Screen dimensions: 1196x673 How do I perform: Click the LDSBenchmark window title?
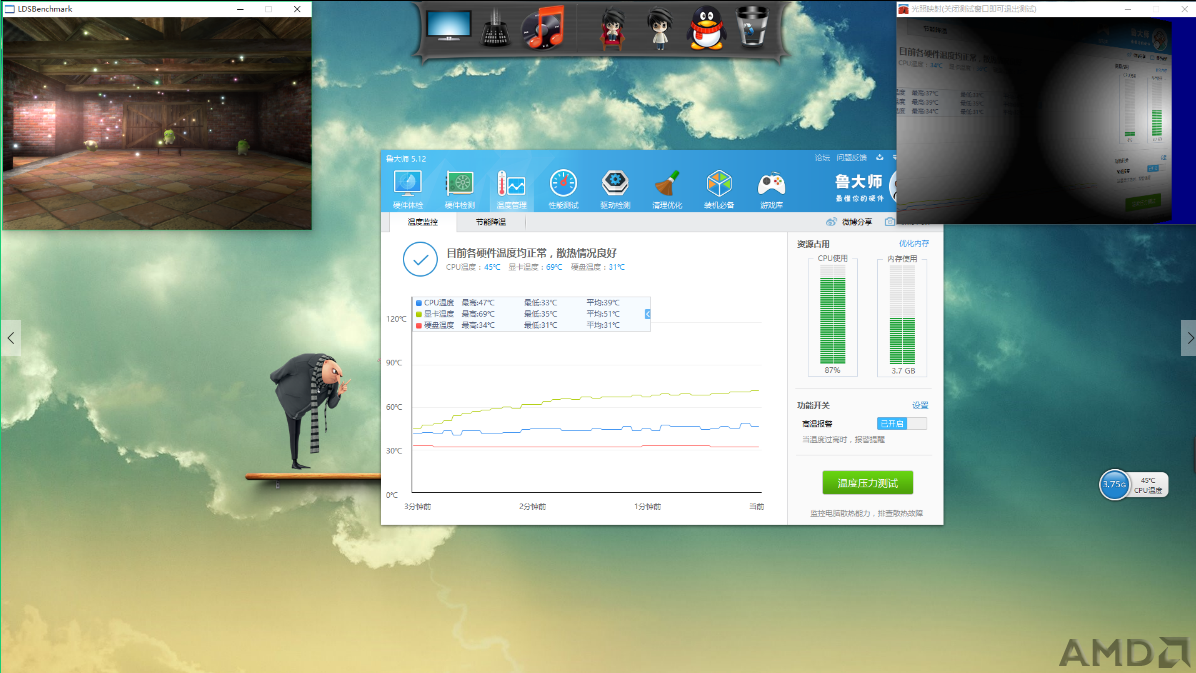[x=45, y=9]
